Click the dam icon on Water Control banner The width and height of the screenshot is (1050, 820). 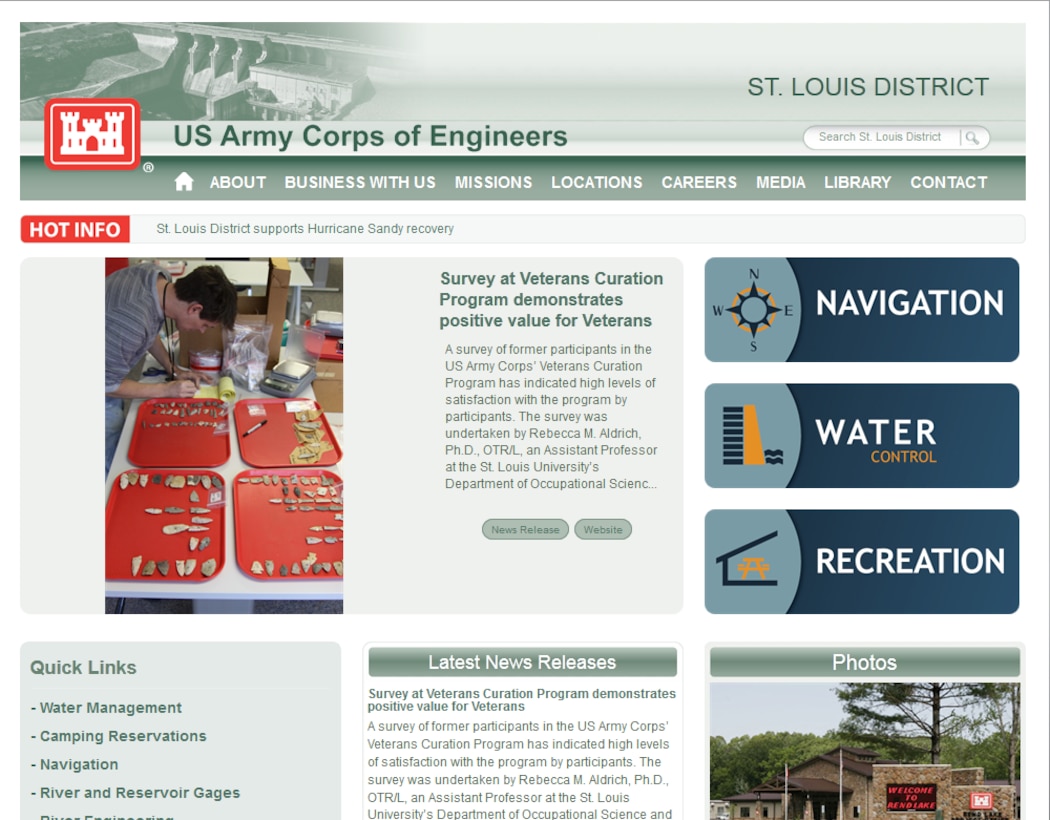[x=753, y=435]
